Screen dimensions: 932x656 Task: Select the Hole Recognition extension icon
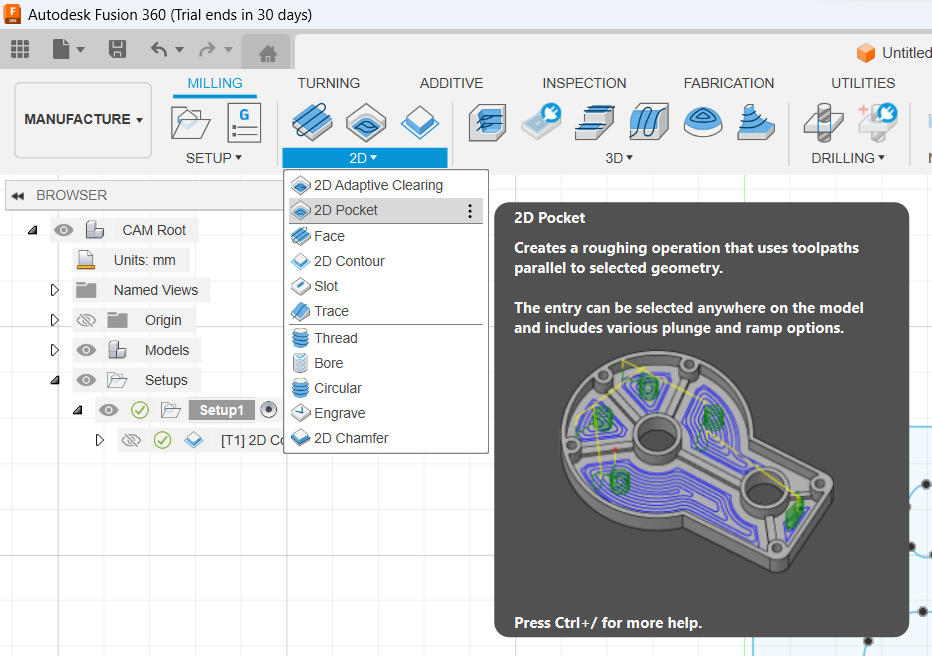[877, 122]
